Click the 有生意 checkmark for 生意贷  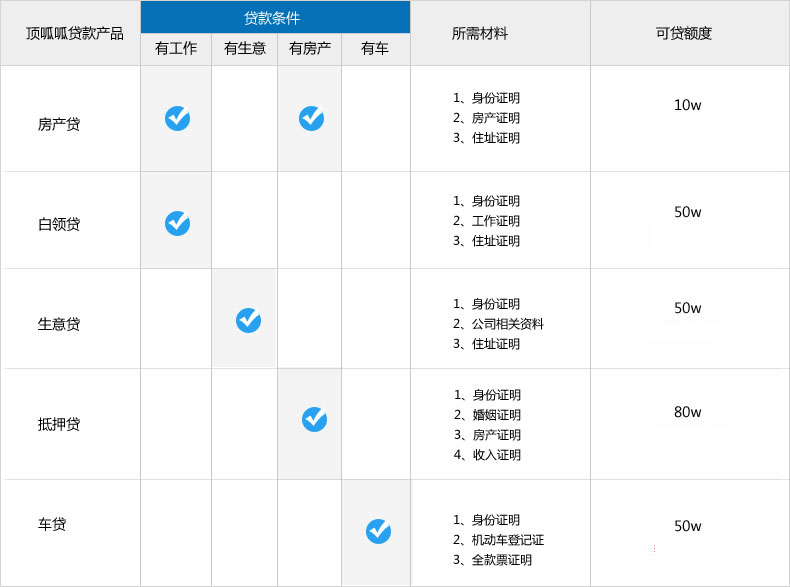pyautogui.click(x=248, y=320)
